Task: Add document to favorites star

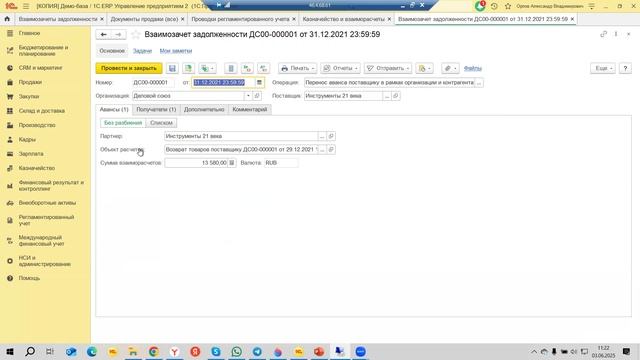Action: coord(136,35)
